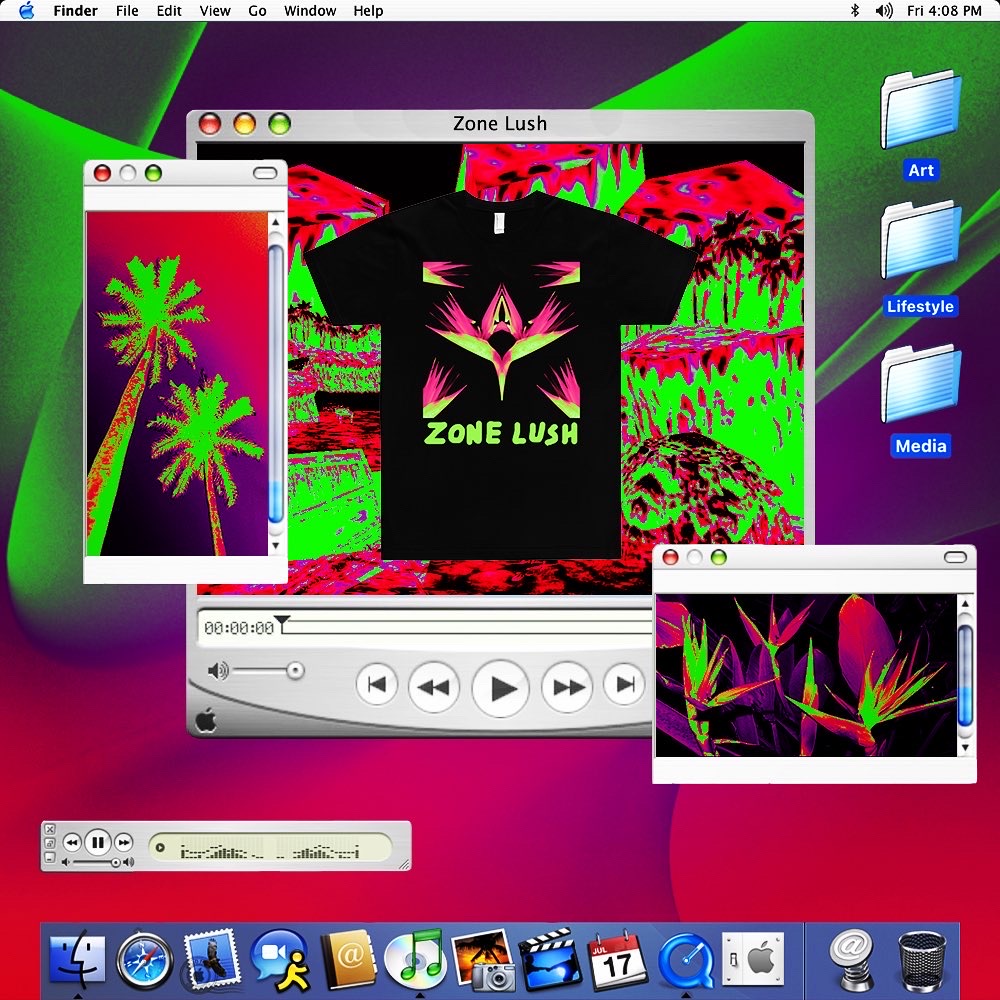Toggle toolbar pill button in palm tree window
The width and height of the screenshot is (1000, 1000).
(x=265, y=173)
